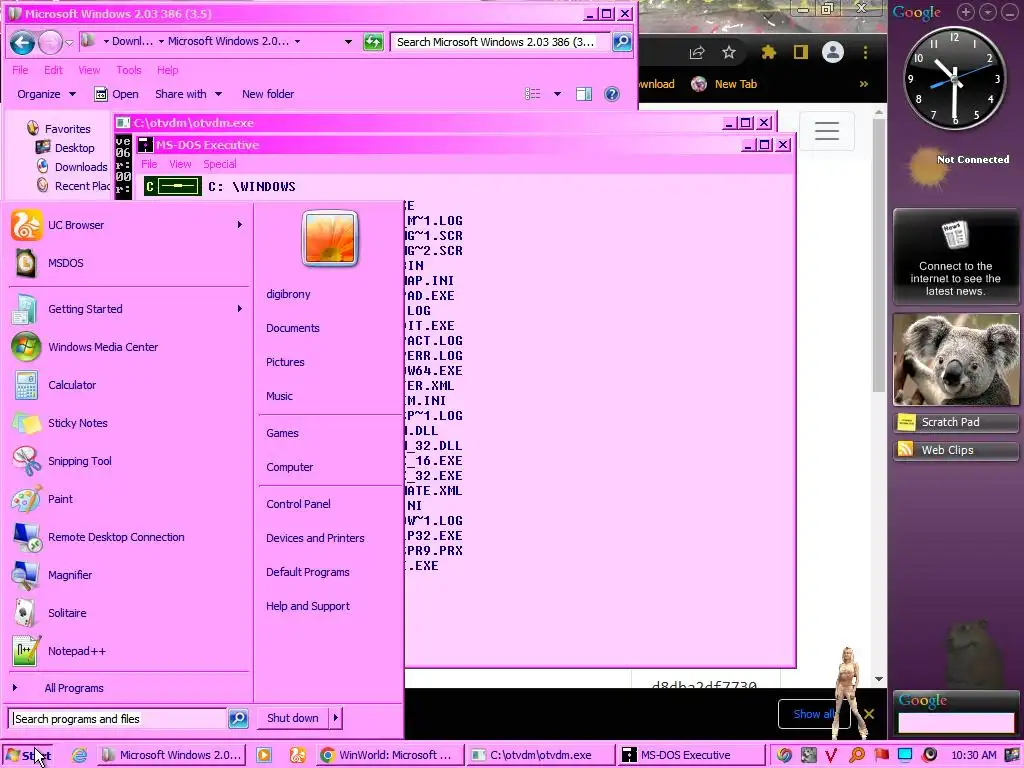This screenshot has height=768, width=1024.
Task: Open the Shut down options arrow
Action: pos(336,718)
